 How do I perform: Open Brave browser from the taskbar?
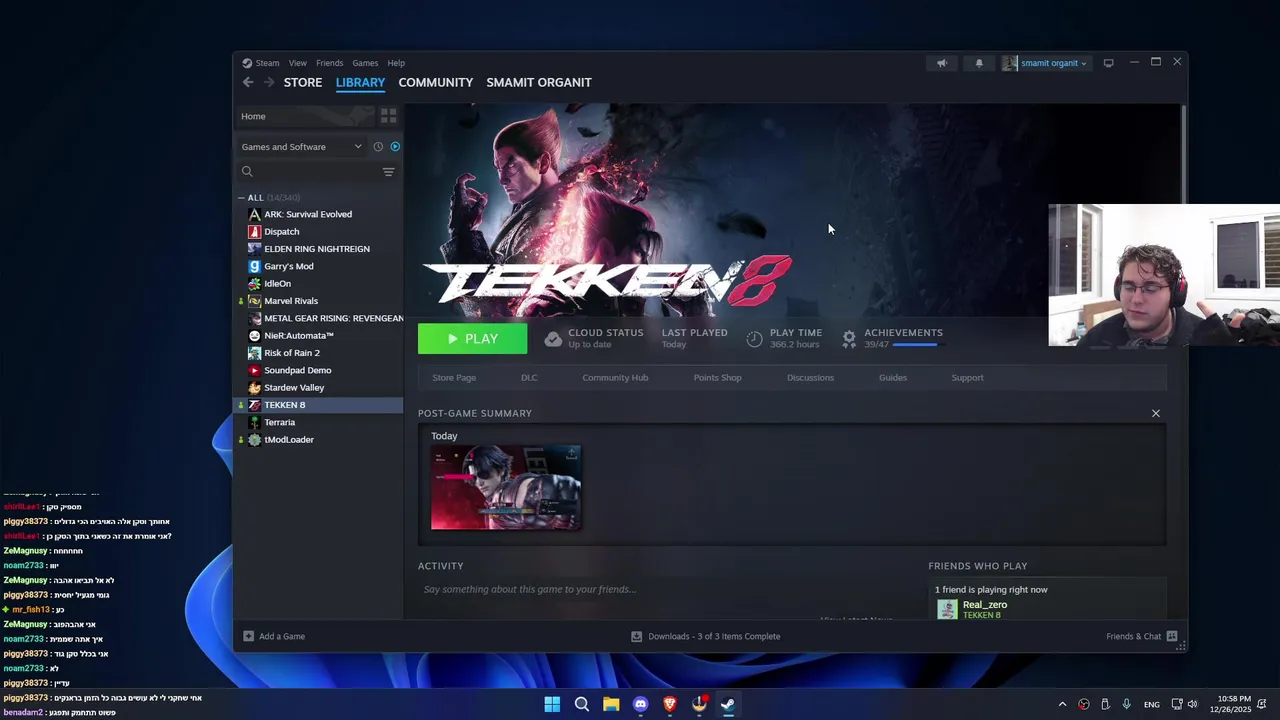(670, 704)
